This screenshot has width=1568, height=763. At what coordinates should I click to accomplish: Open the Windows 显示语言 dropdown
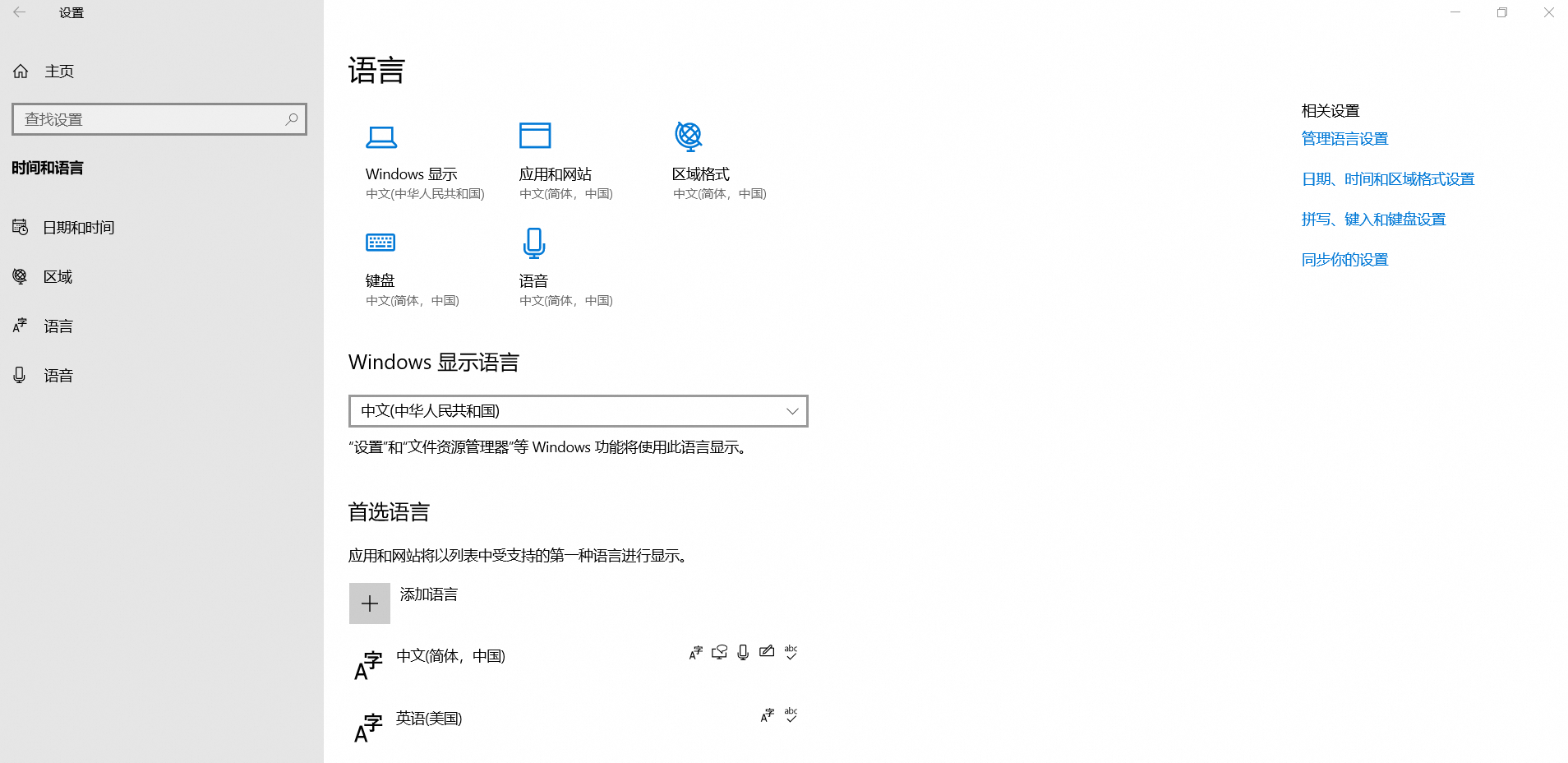pos(579,411)
